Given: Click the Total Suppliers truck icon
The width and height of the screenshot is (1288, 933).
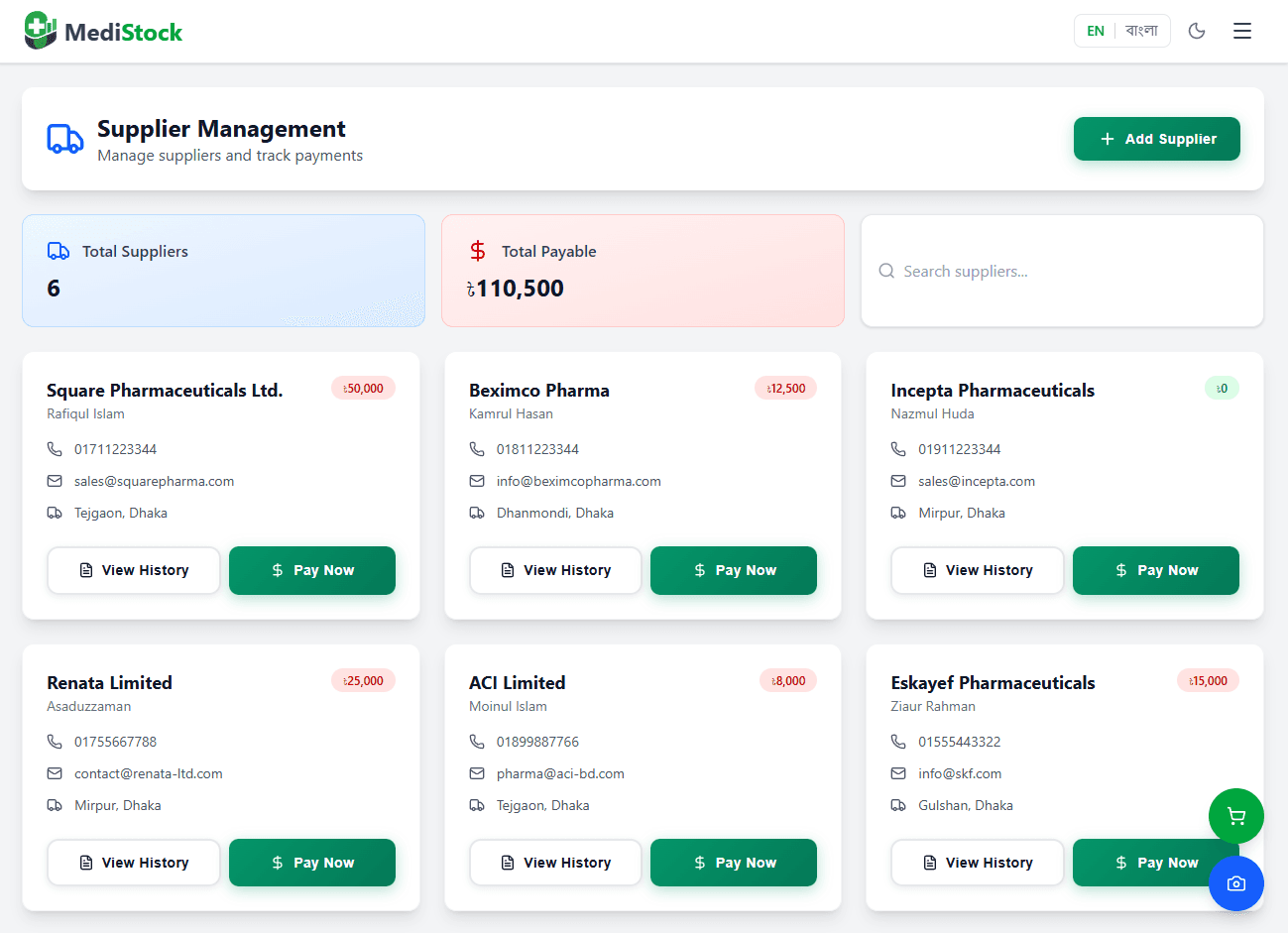Looking at the screenshot, I should 59,251.
